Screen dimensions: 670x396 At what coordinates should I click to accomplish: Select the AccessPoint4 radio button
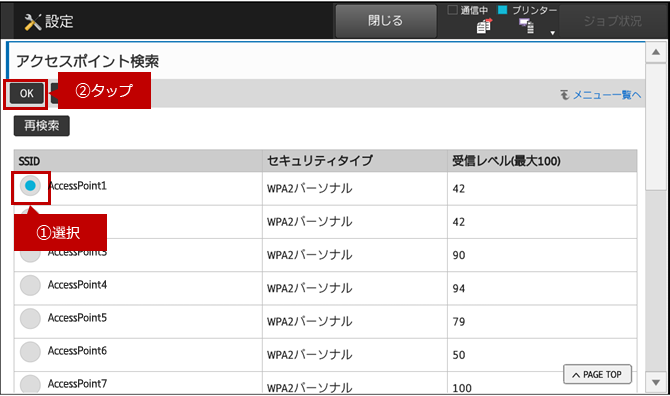pos(30,285)
